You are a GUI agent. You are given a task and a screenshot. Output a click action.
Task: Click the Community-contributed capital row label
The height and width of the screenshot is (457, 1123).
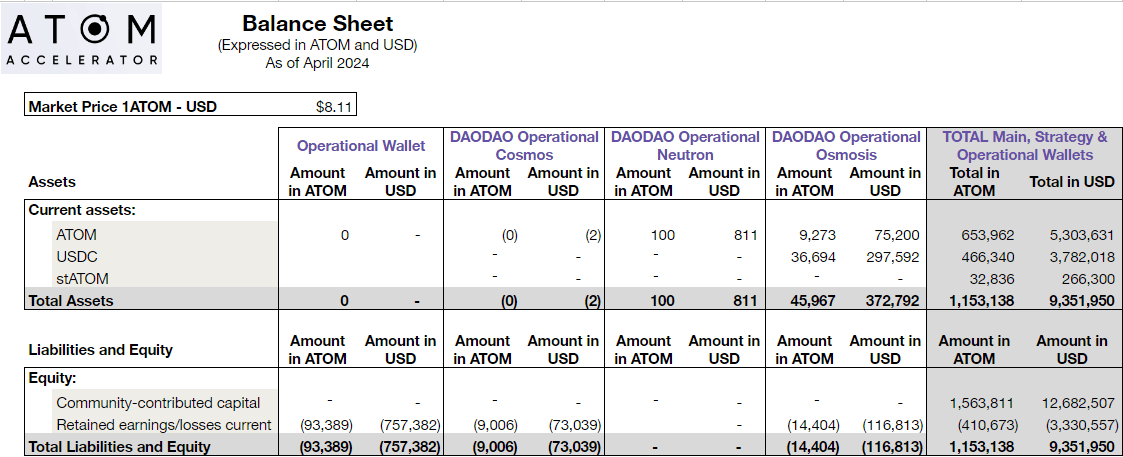(158, 403)
